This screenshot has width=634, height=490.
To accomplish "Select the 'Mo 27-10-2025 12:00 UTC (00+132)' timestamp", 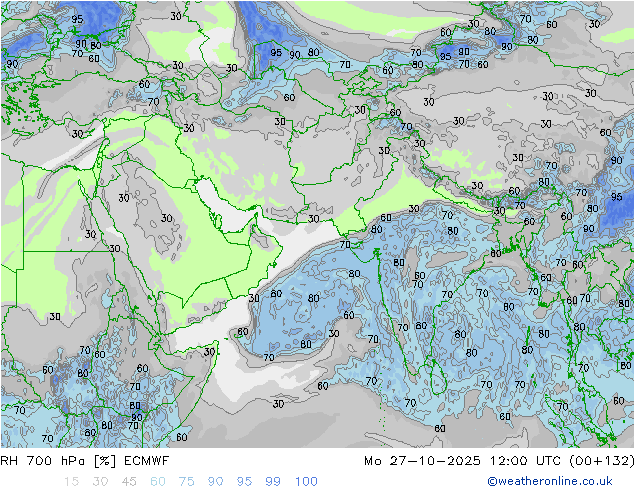I will pyautogui.click(x=499, y=461).
